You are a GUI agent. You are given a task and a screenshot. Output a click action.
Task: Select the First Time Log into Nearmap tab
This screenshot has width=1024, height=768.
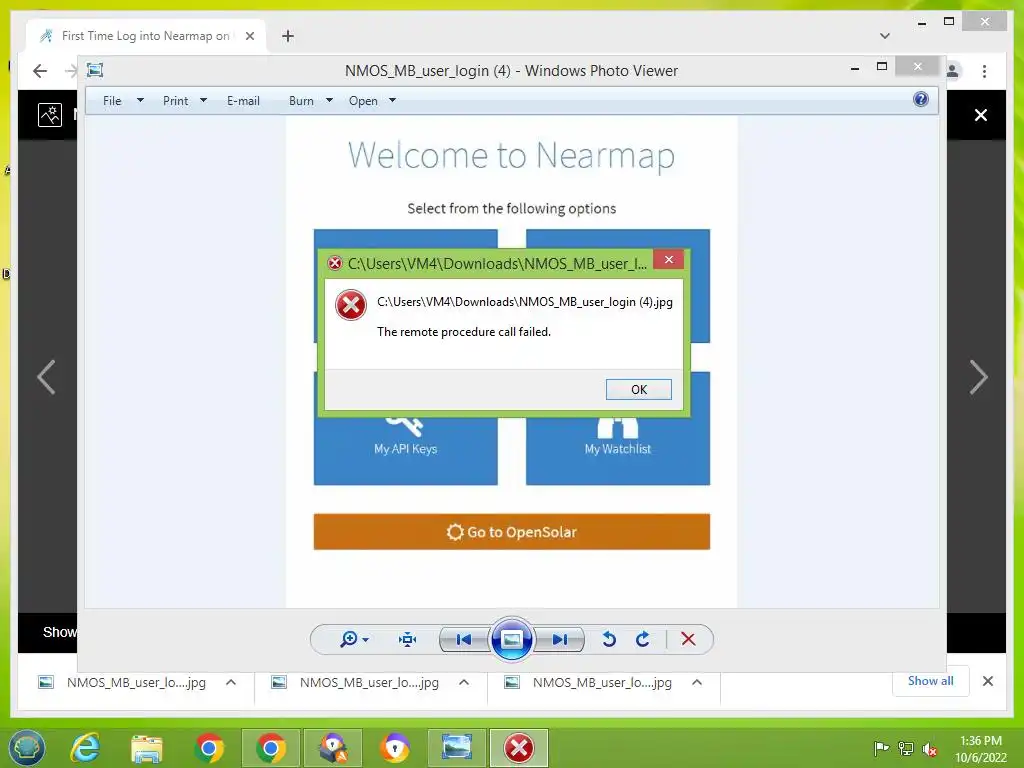146,36
